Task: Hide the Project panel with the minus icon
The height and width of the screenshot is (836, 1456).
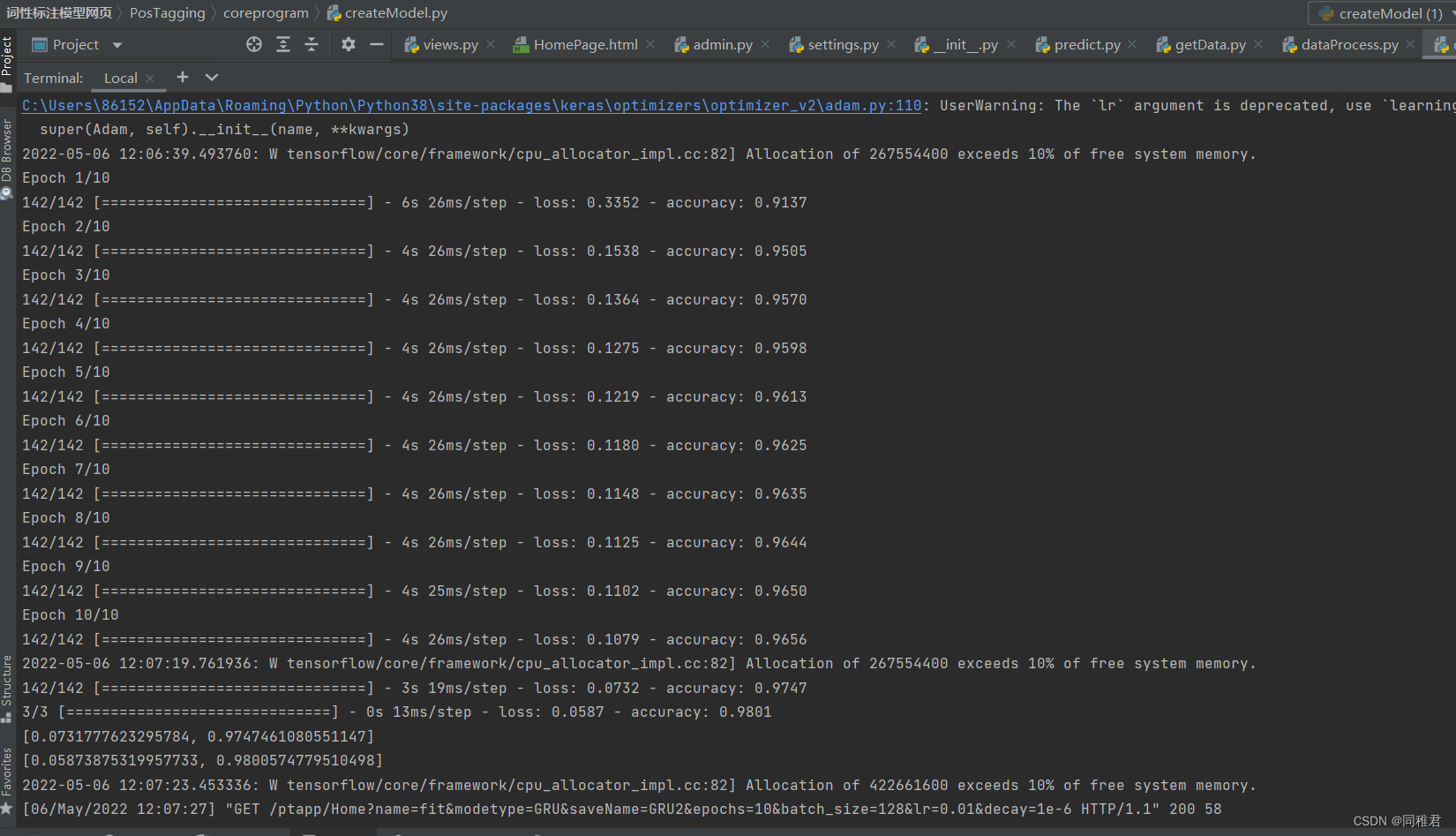Action: pos(377,44)
